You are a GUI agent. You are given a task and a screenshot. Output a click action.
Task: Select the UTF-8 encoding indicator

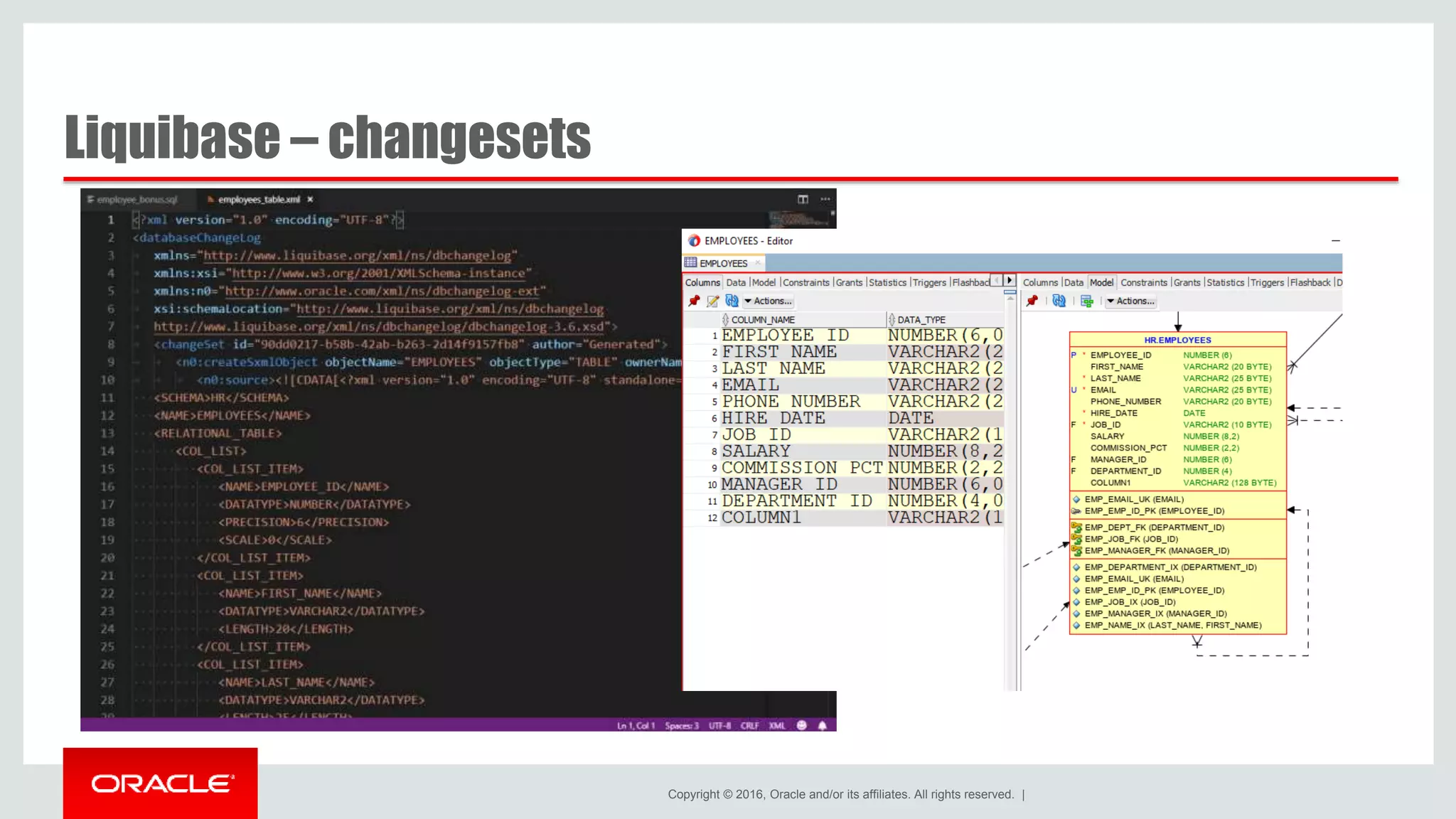[719, 726]
